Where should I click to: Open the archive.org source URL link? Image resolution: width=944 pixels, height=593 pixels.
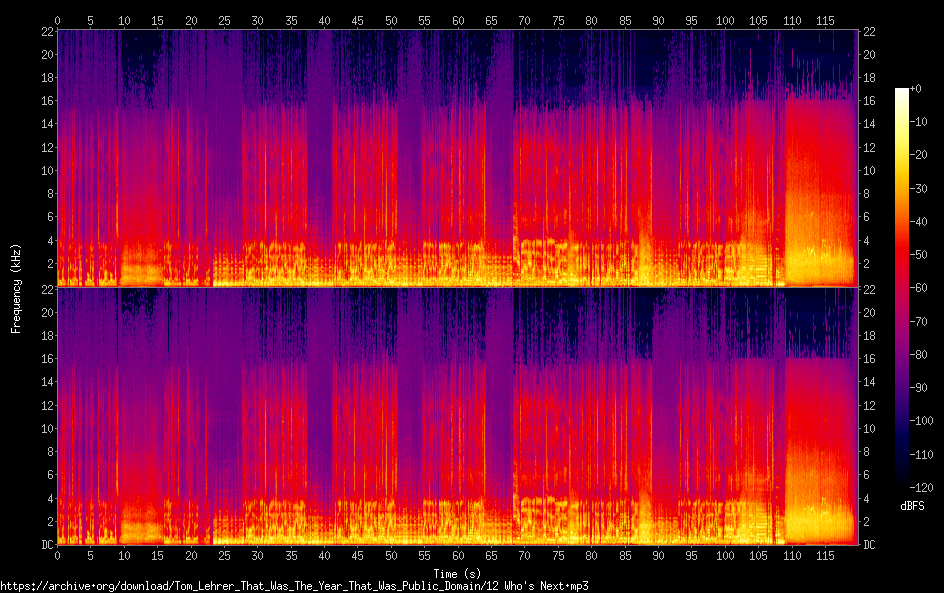pyautogui.click(x=294, y=586)
